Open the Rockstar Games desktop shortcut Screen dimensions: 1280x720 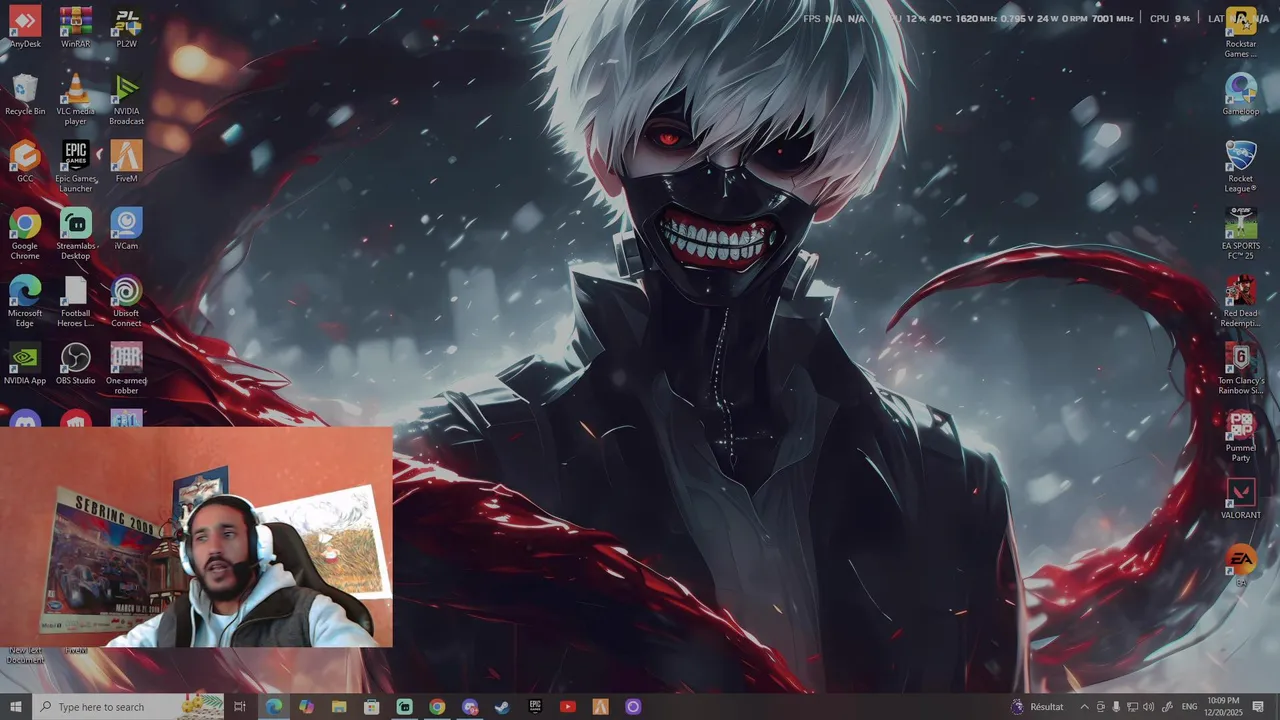tap(1241, 32)
